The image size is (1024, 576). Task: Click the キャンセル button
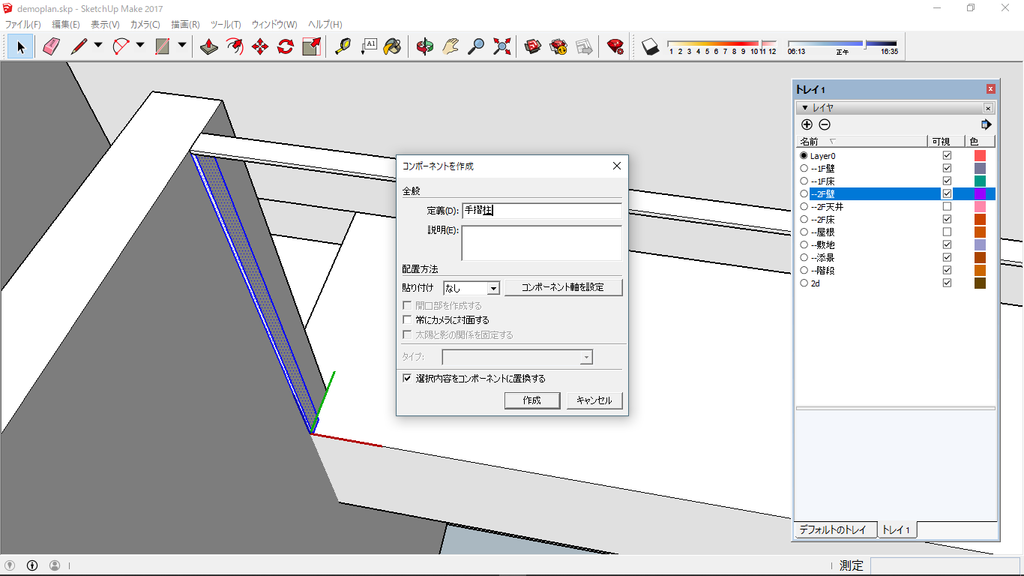point(594,400)
